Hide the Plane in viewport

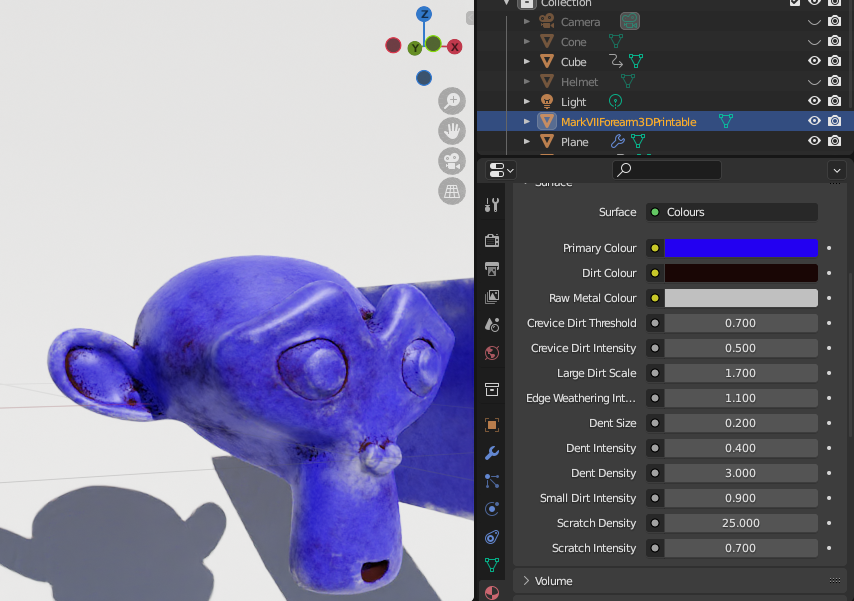[x=814, y=141]
